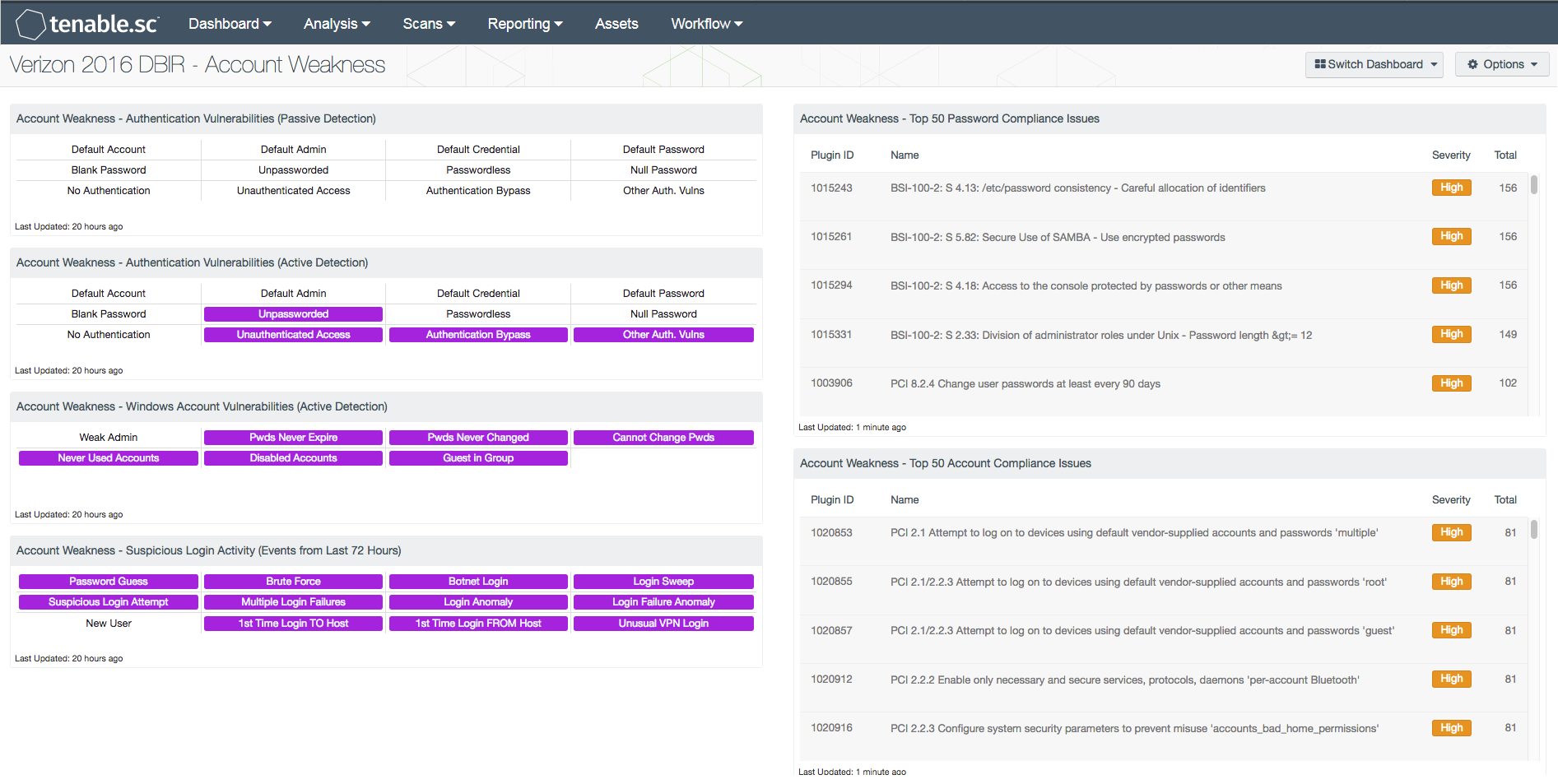Open the Reporting menu
1558x784 pixels.
click(525, 24)
